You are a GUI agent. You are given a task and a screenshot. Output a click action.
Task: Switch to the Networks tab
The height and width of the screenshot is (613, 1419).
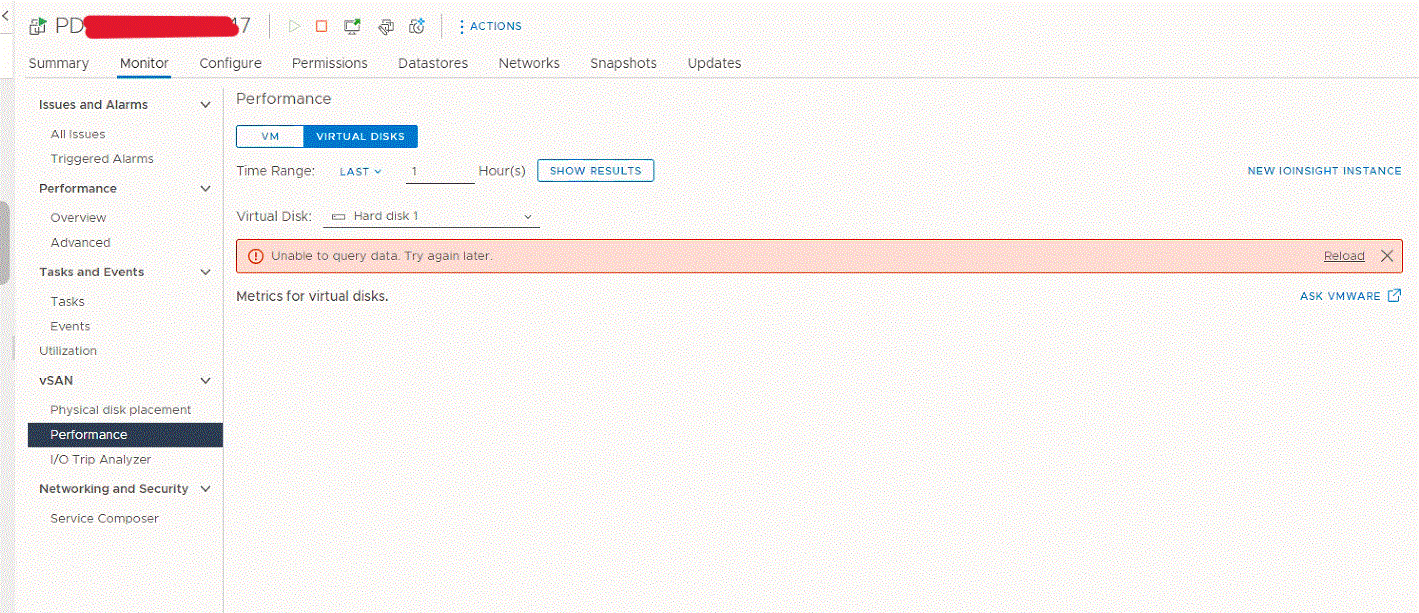[x=529, y=63]
